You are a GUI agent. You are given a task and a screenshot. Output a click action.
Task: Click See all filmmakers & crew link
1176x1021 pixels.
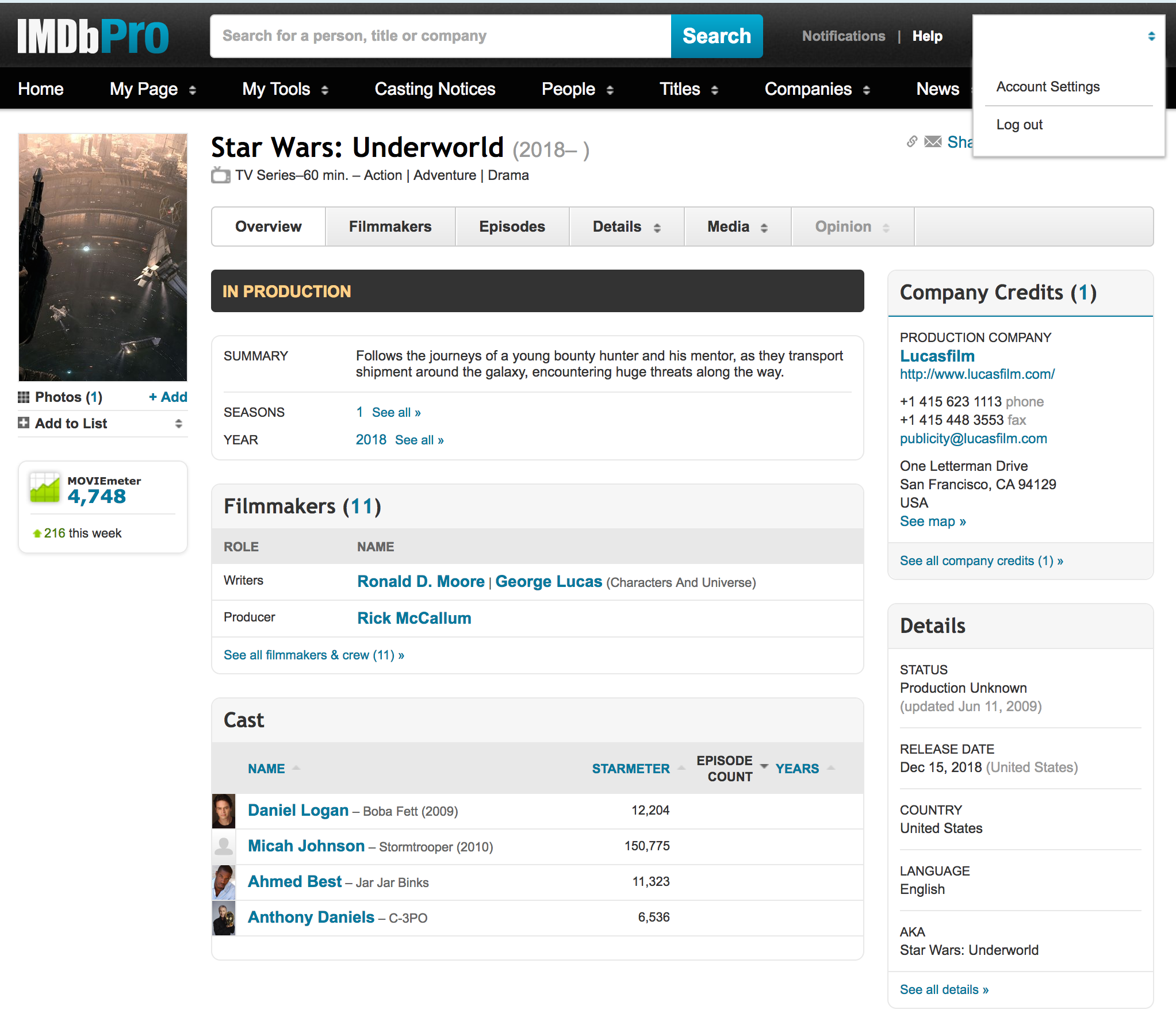pos(314,655)
